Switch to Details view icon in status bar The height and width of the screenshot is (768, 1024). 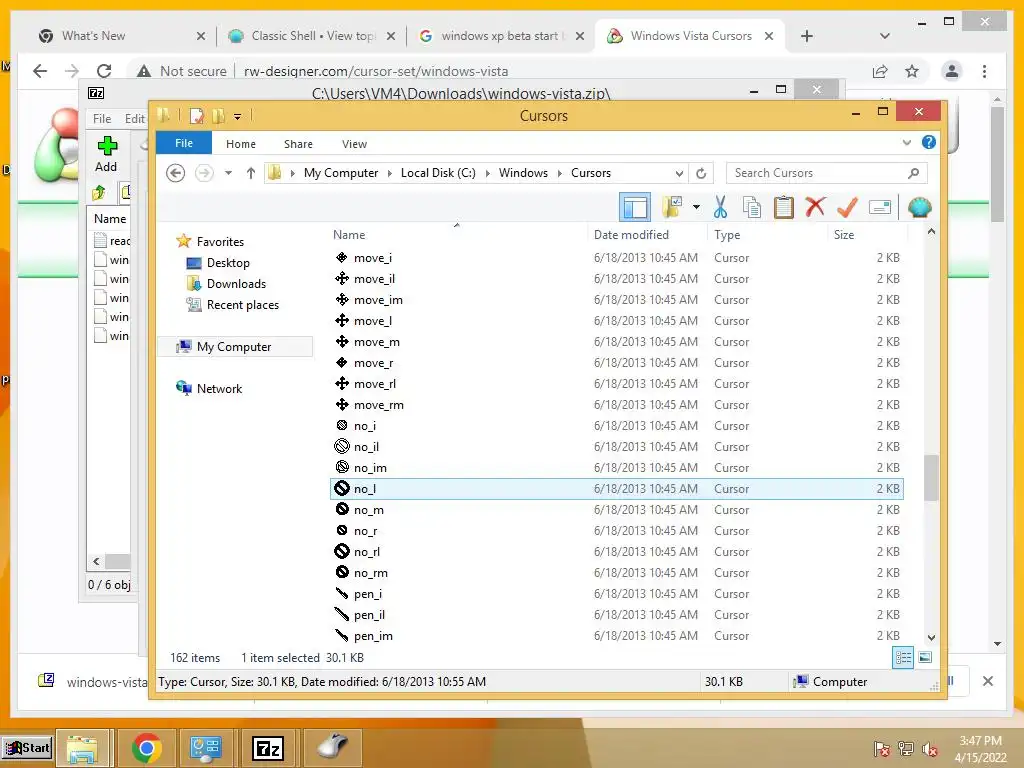[x=903, y=658]
